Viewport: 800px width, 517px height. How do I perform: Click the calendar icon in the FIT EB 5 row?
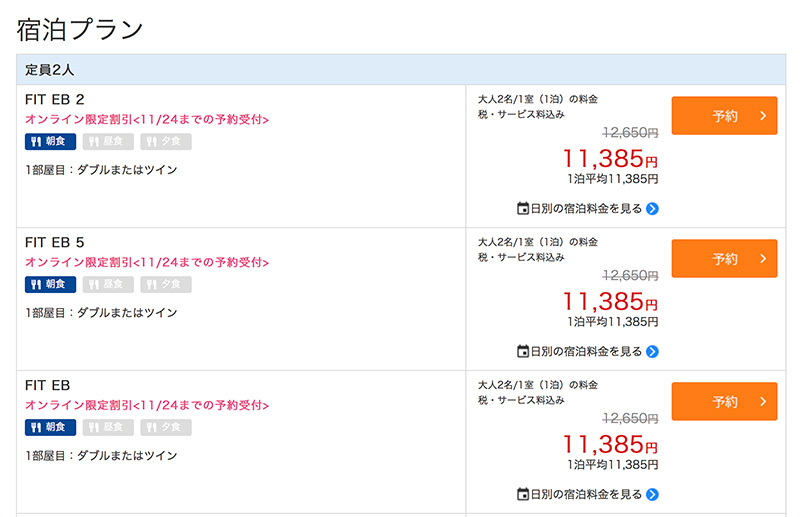(x=522, y=352)
